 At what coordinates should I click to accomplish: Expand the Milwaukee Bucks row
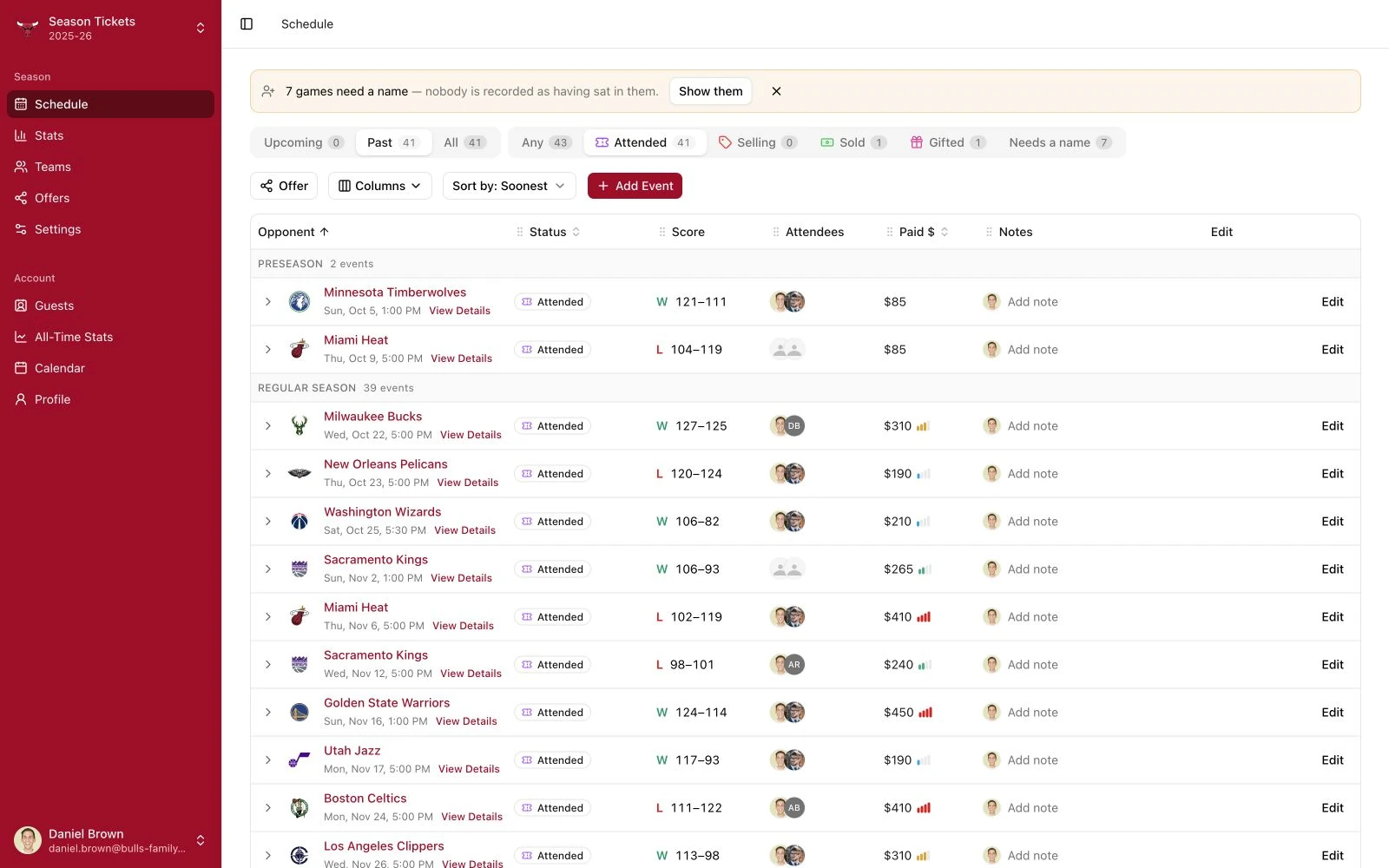click(x=268, y=426)
